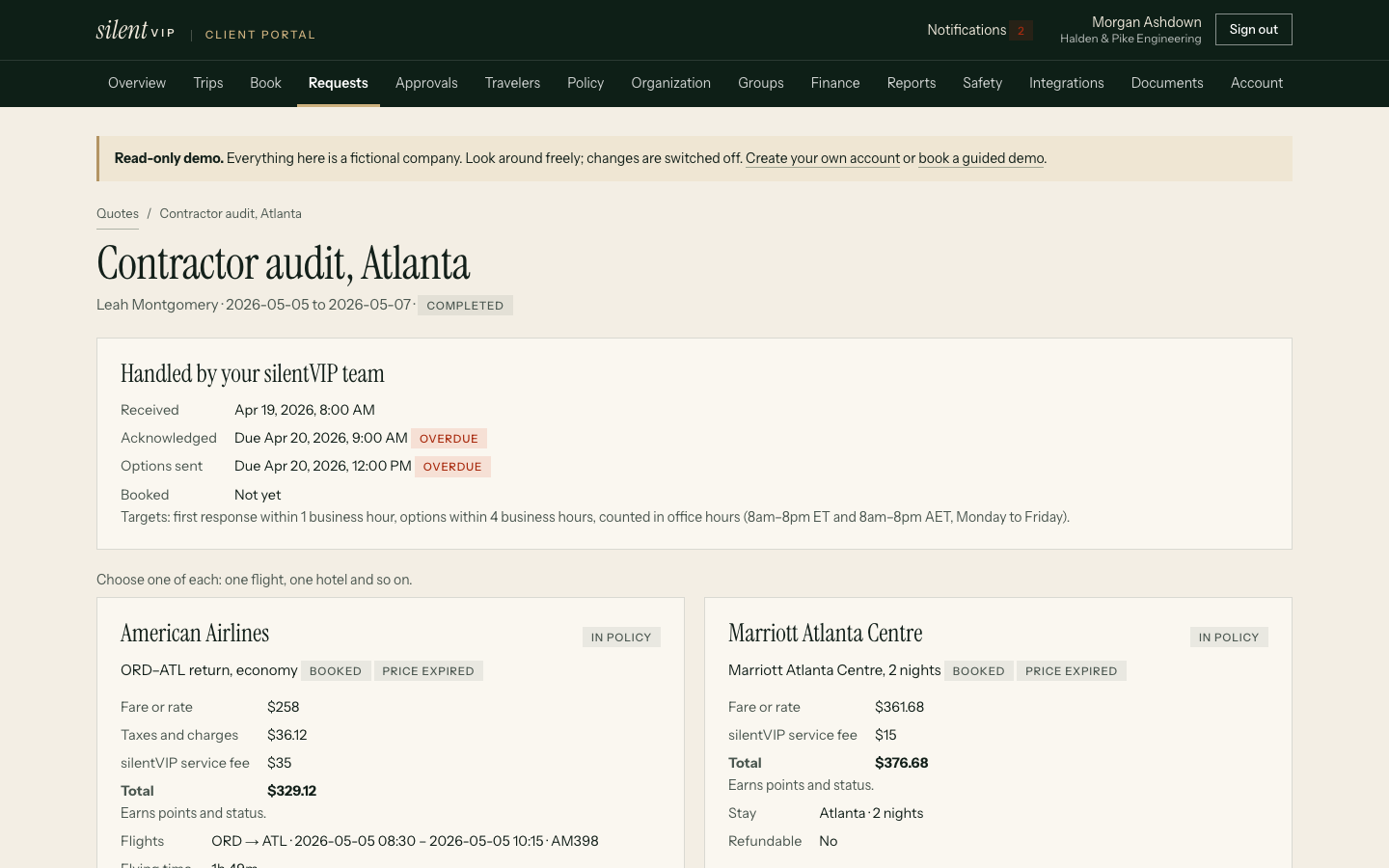Select the Requests tab
The width and height of the screenshot is (1389, 868).
click(339, 83)
